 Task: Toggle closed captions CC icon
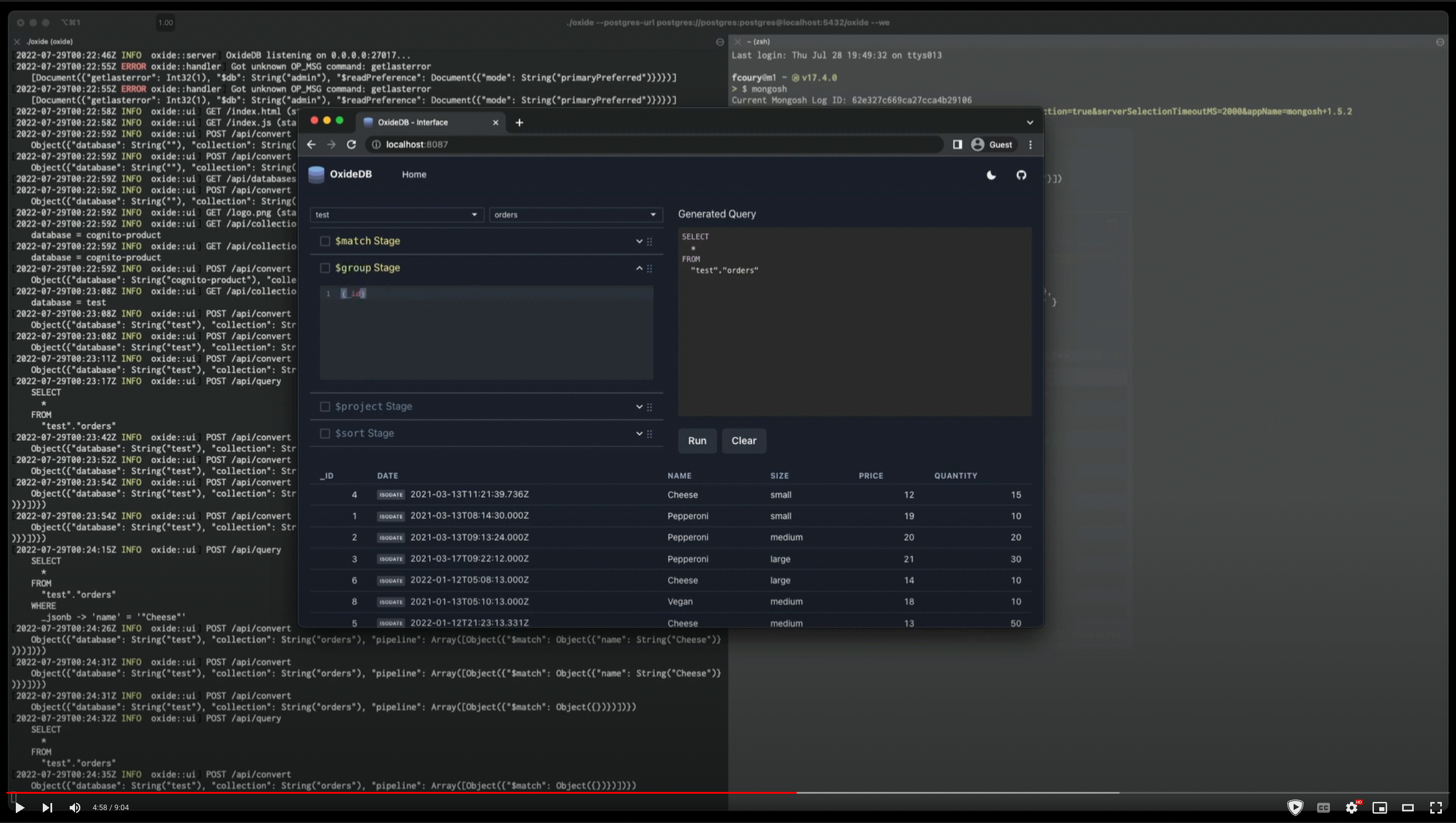1323,808
